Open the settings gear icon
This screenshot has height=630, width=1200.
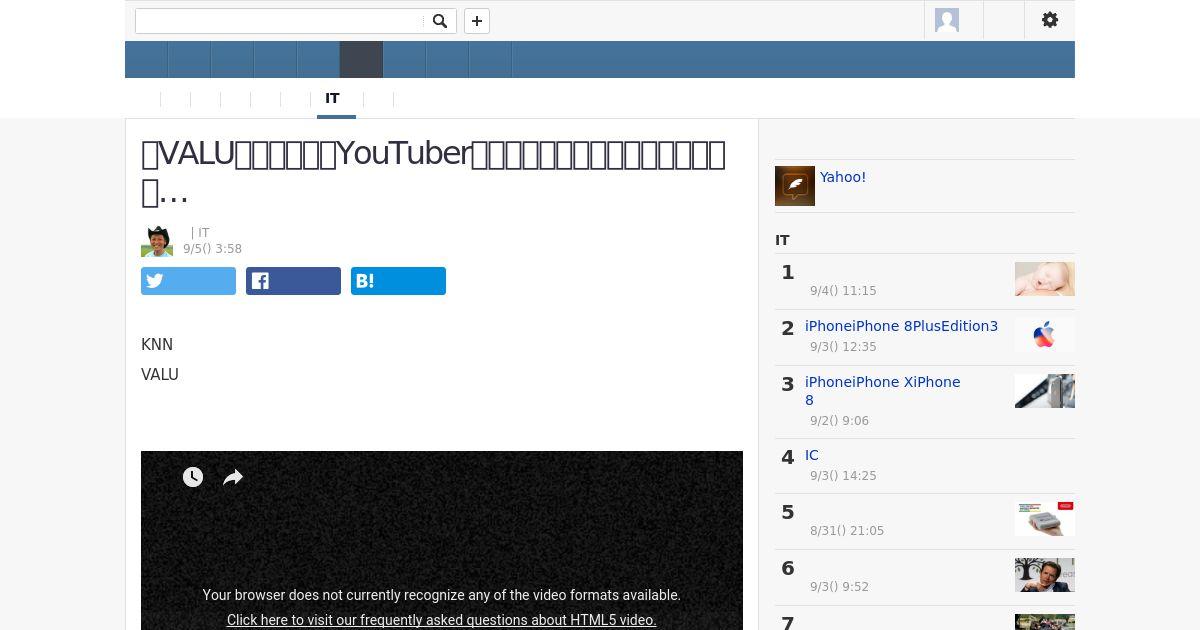(1050, 20)
